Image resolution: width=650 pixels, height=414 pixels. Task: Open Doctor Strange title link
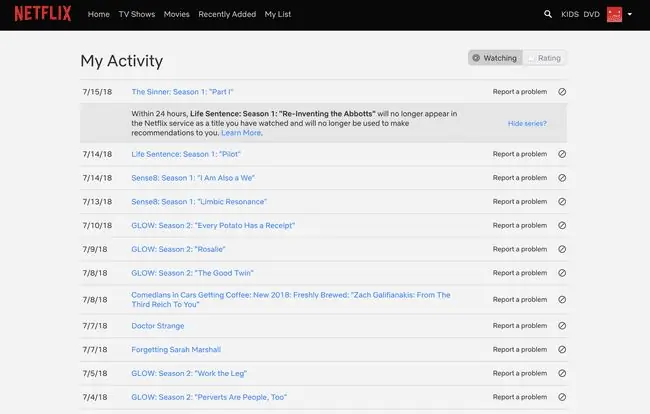(x=158, y=326)
